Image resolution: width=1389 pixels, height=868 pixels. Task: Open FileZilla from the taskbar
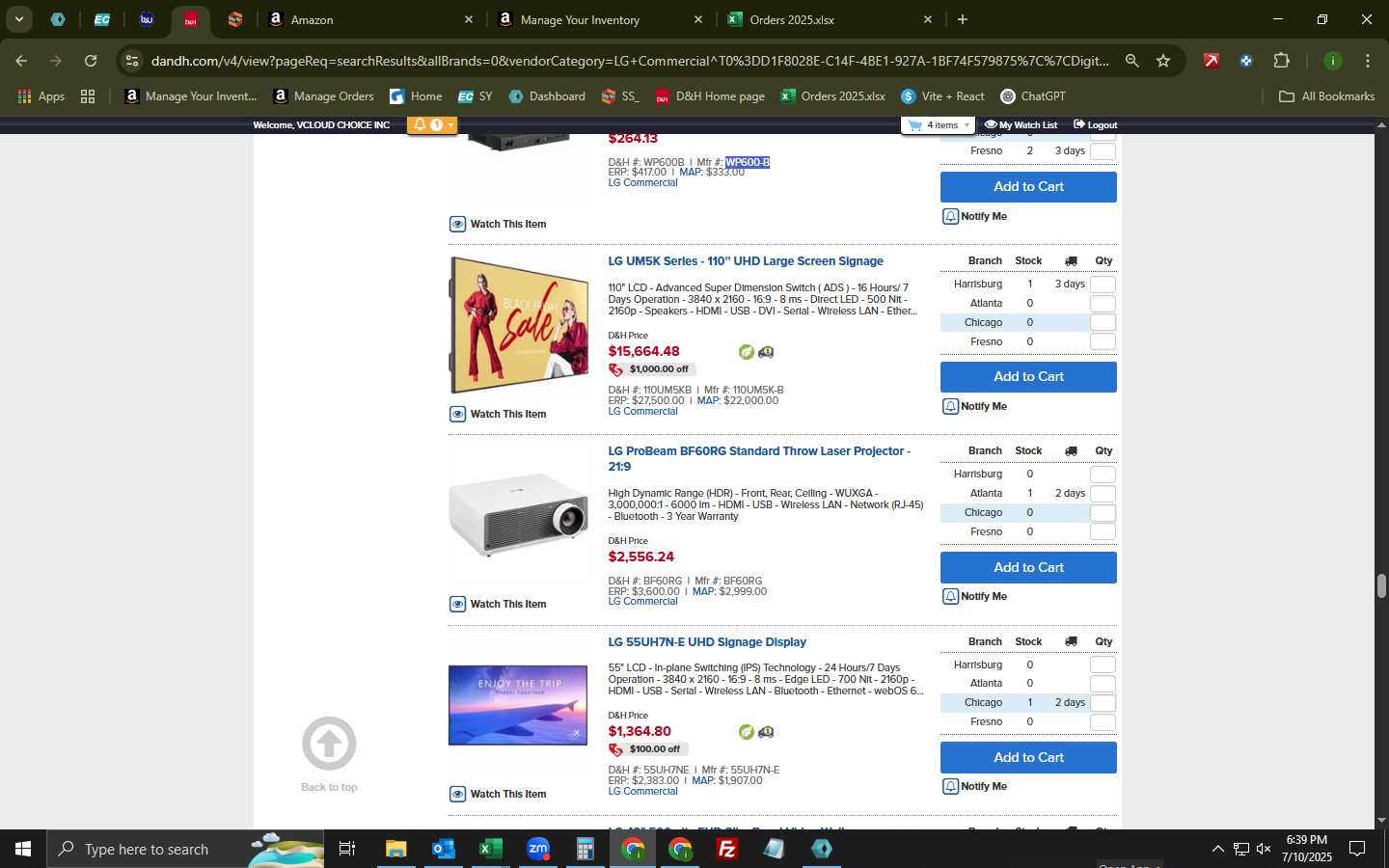coord(727,849)
